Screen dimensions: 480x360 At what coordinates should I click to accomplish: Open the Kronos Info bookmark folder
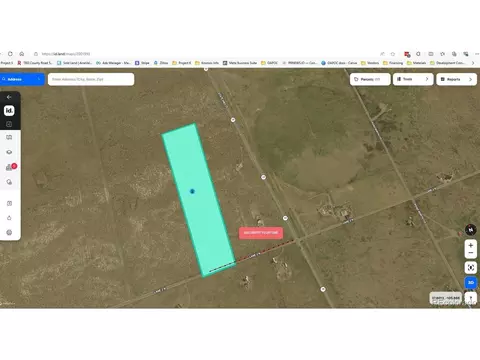point(207,63)
